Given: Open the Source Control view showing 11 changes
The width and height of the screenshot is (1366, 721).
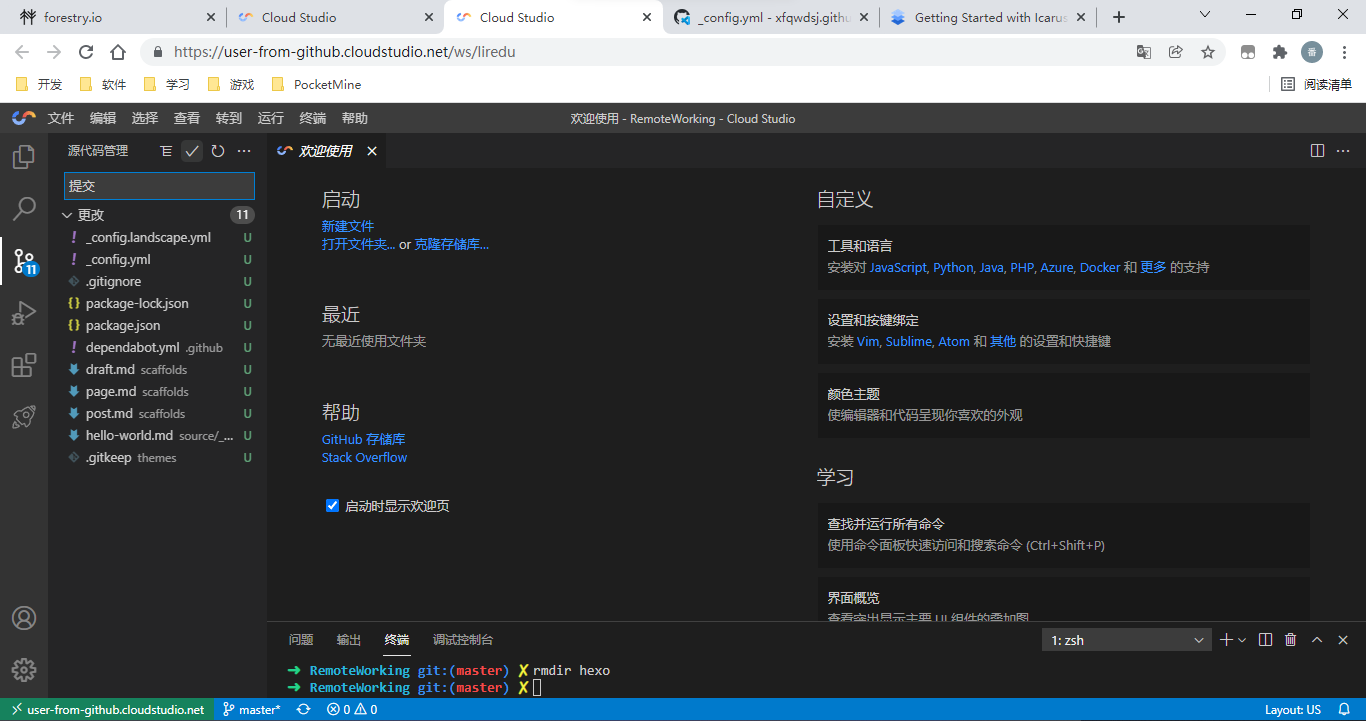Looking at the screenshot, I should (x=24, y=261).
